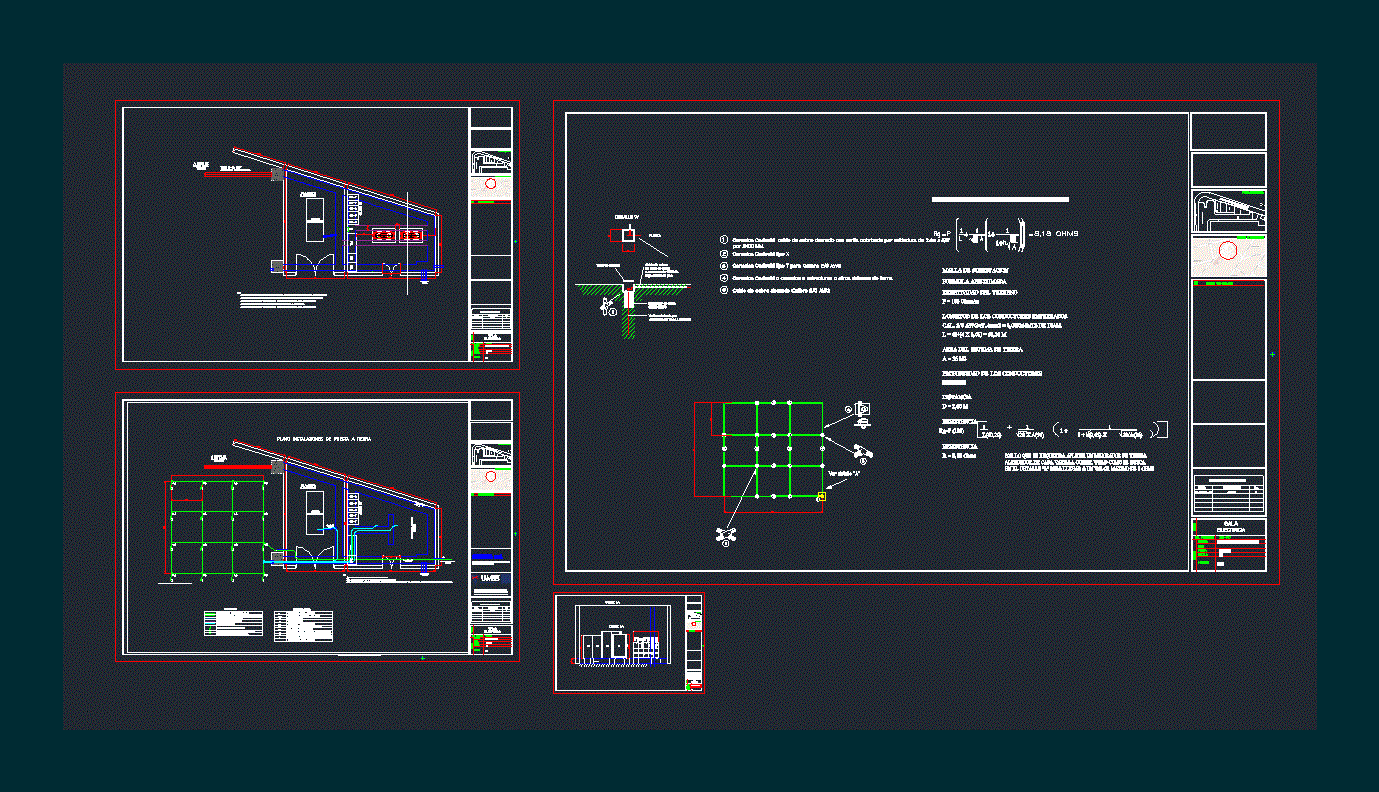The width and height of the screenshot is (1379, 792).
Task: Click the 'ELECTRICA' title block label
Action: [1230, 530]
